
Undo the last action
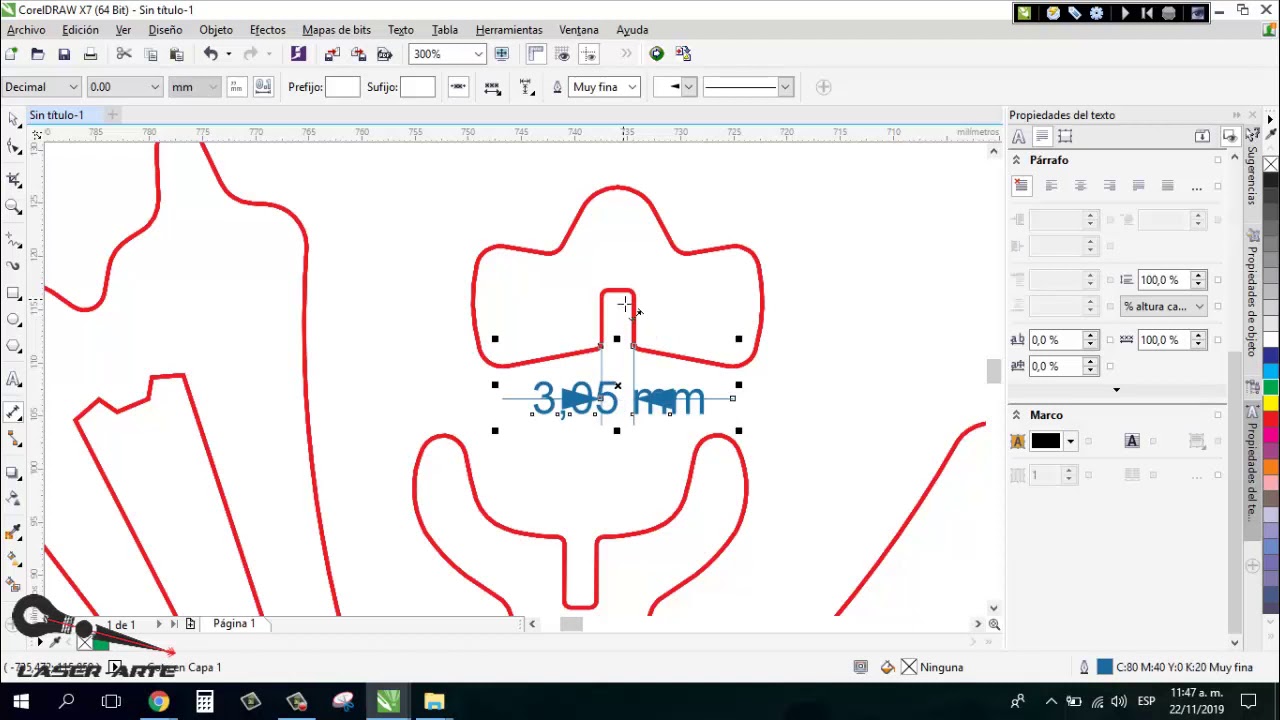(x=210, y=54)
